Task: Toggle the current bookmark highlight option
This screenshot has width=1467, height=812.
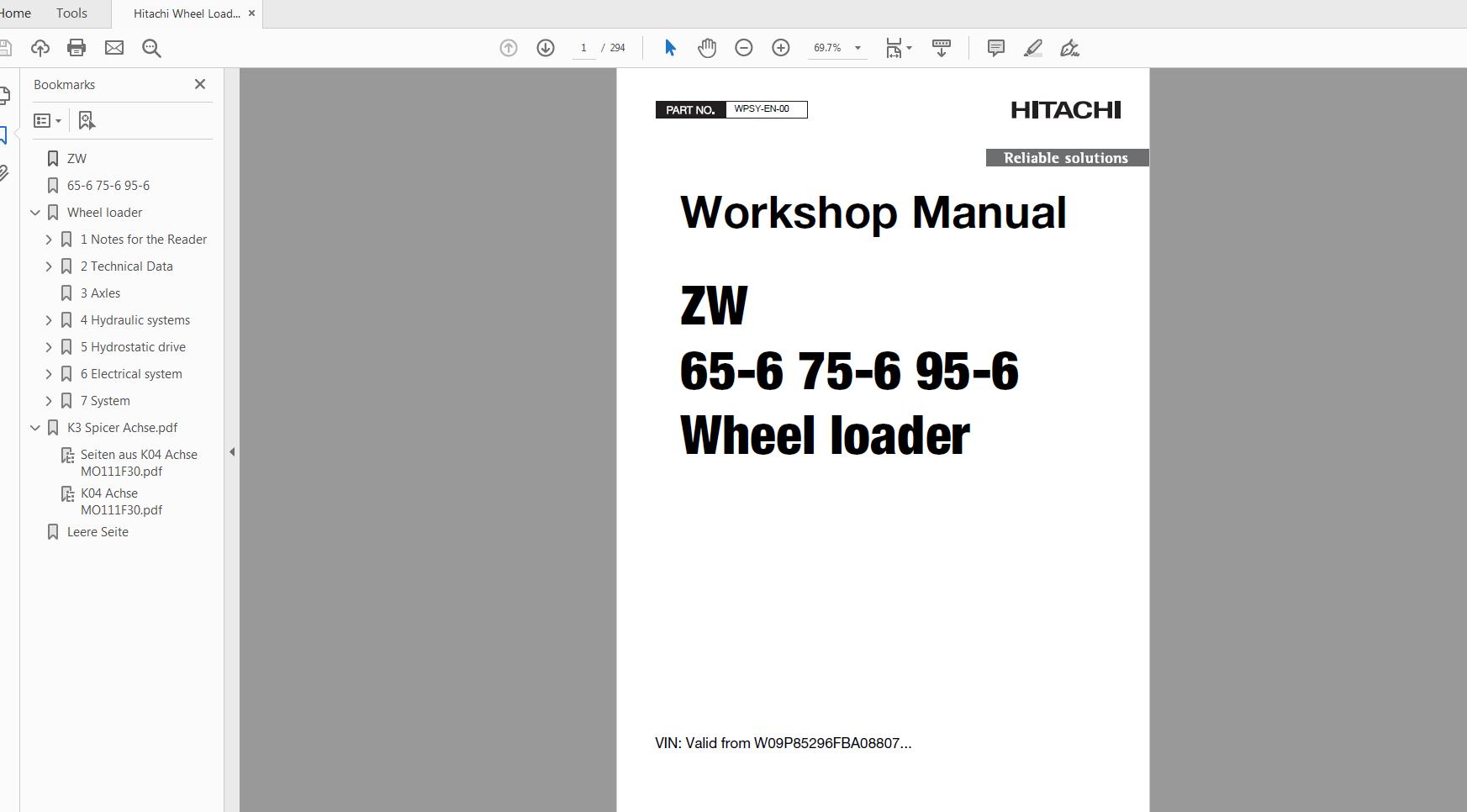Action: point(86,120)
